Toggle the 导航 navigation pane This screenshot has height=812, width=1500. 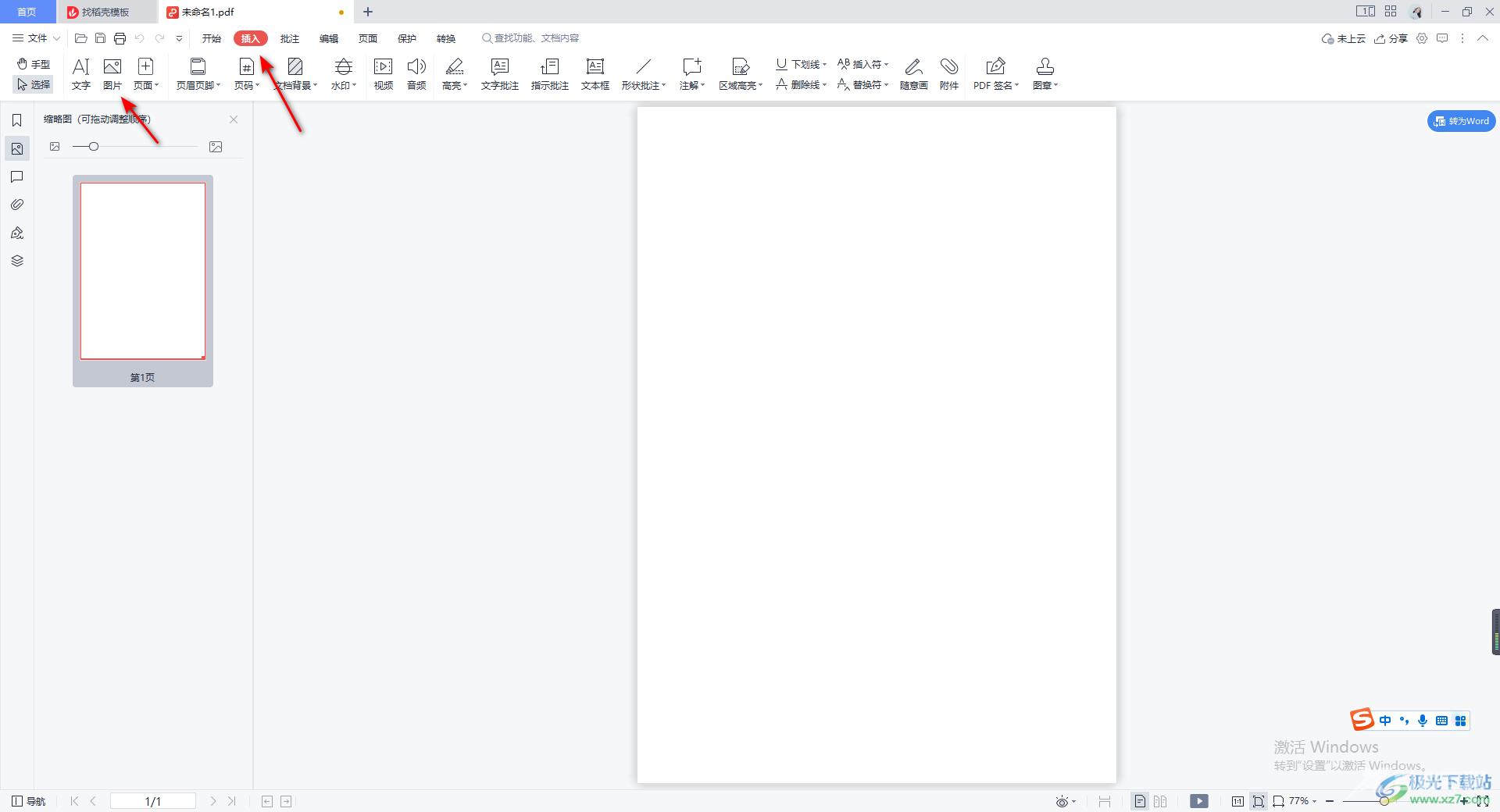pos(29,801)
